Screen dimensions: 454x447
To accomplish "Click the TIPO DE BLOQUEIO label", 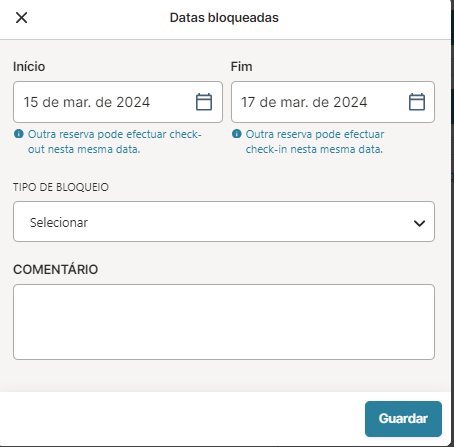I will pos(61,187).
